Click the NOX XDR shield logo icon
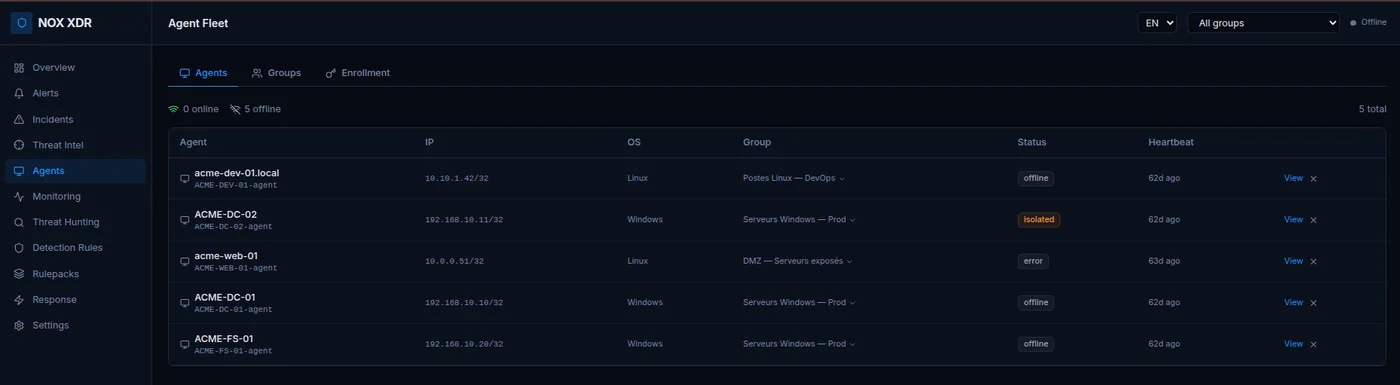 tap(21, 23)
